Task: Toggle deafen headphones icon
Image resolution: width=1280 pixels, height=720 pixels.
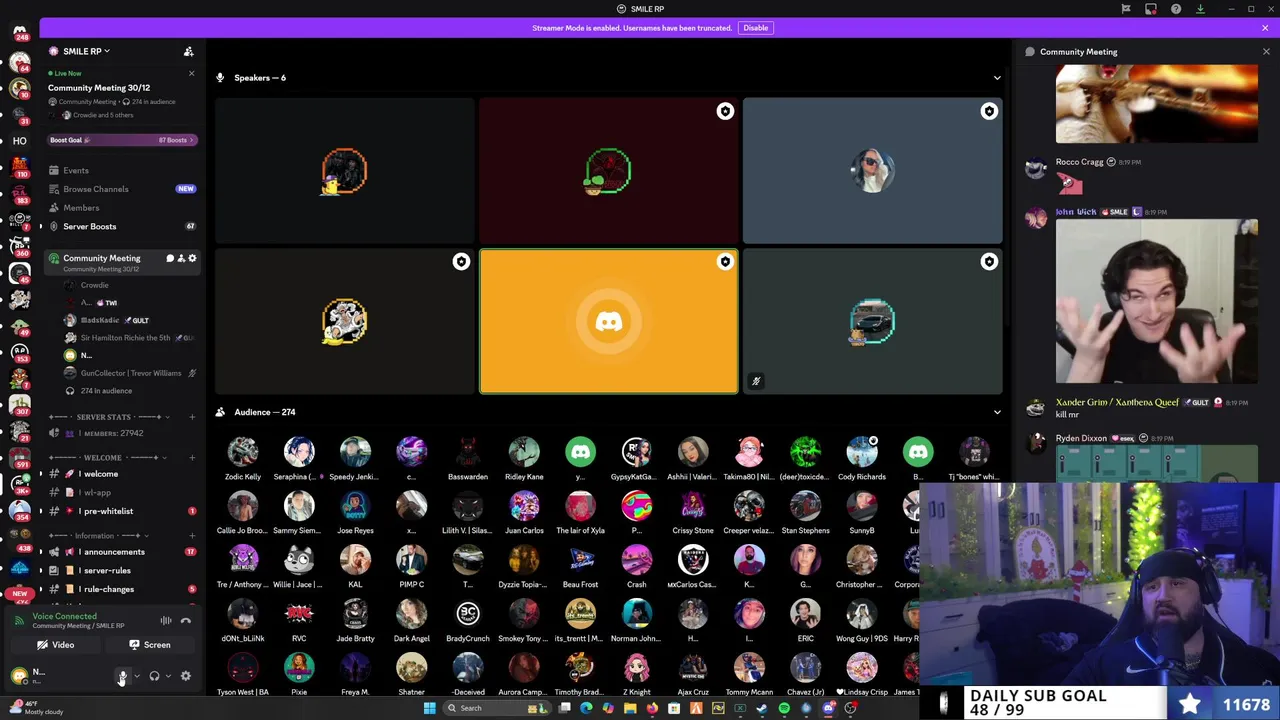Action: point(154,676)
